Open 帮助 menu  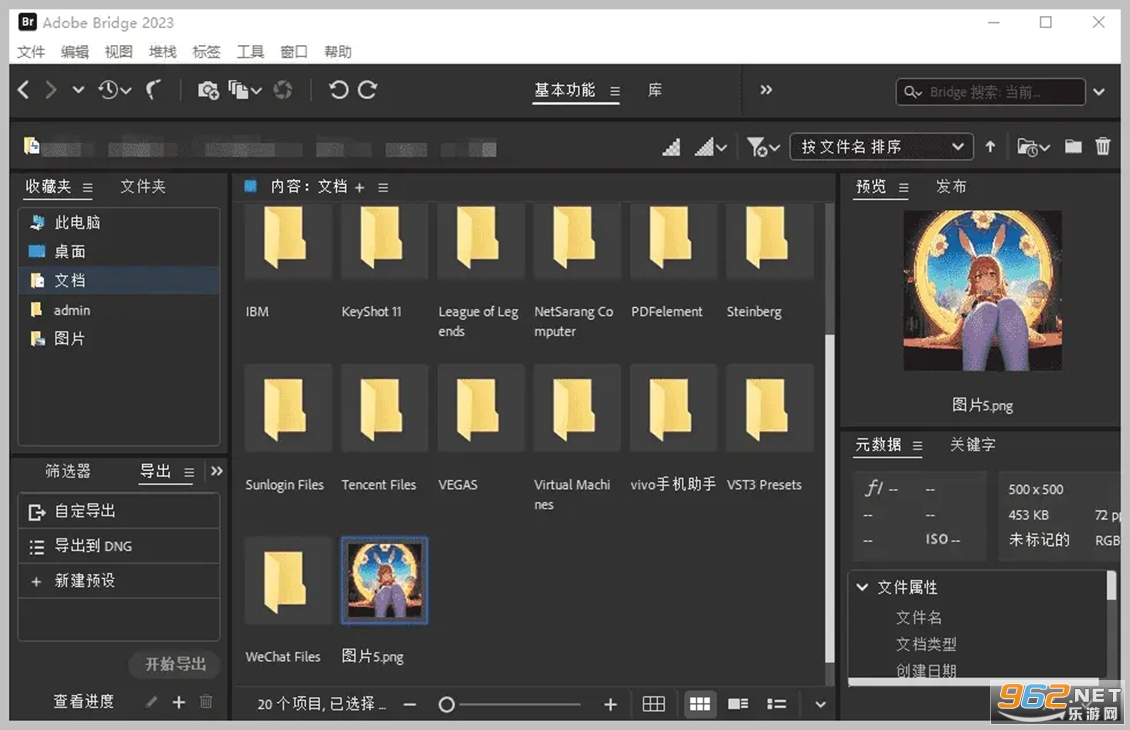[x=338, y=52]
